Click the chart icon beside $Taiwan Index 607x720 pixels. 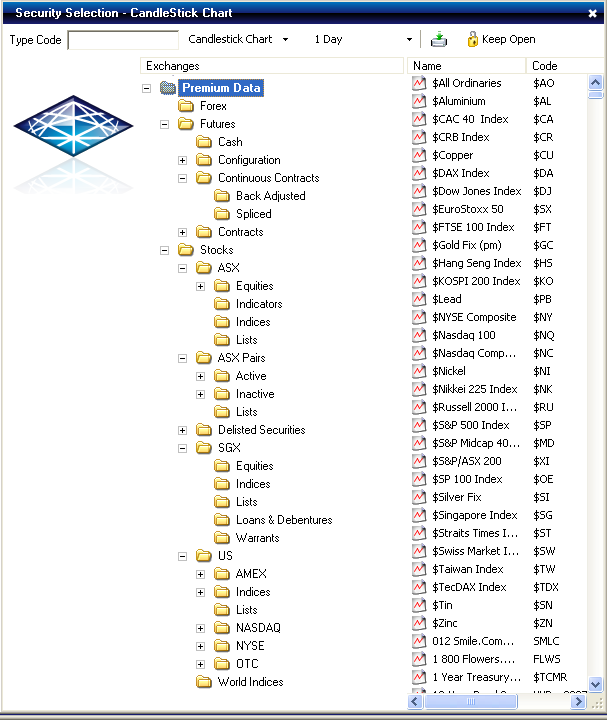[419, 569]
